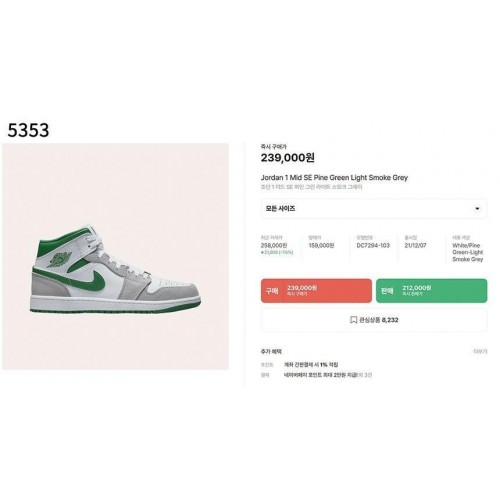Viewport: 500px width, 500px height.
Task: Select the Jordan 1 Mid SE product title
Action: (x=334, y=178)
